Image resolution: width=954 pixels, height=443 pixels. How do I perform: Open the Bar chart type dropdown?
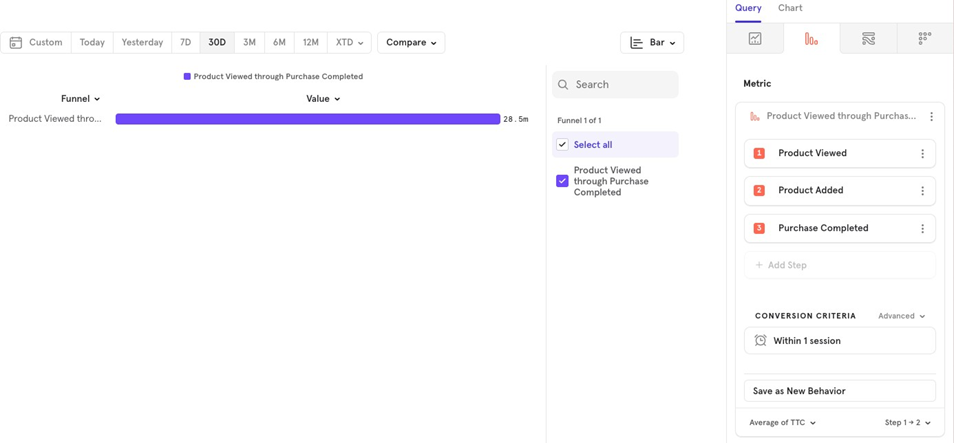coord(652,43)
